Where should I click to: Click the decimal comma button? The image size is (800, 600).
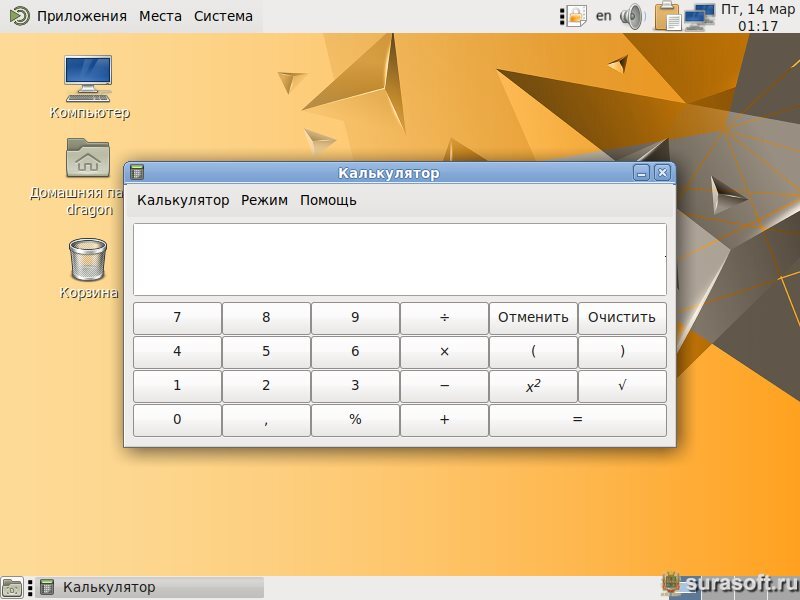coord(266,420)
